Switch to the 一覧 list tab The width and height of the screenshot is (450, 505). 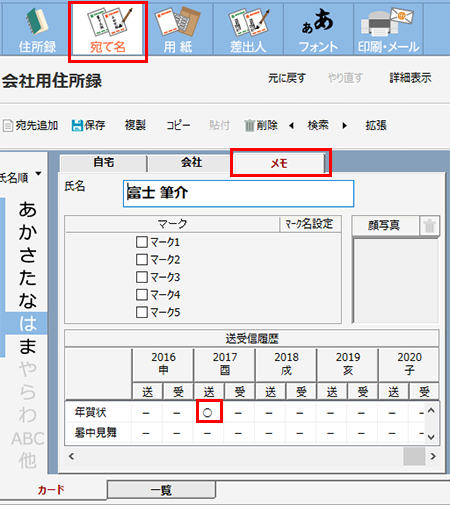point(161,490)
